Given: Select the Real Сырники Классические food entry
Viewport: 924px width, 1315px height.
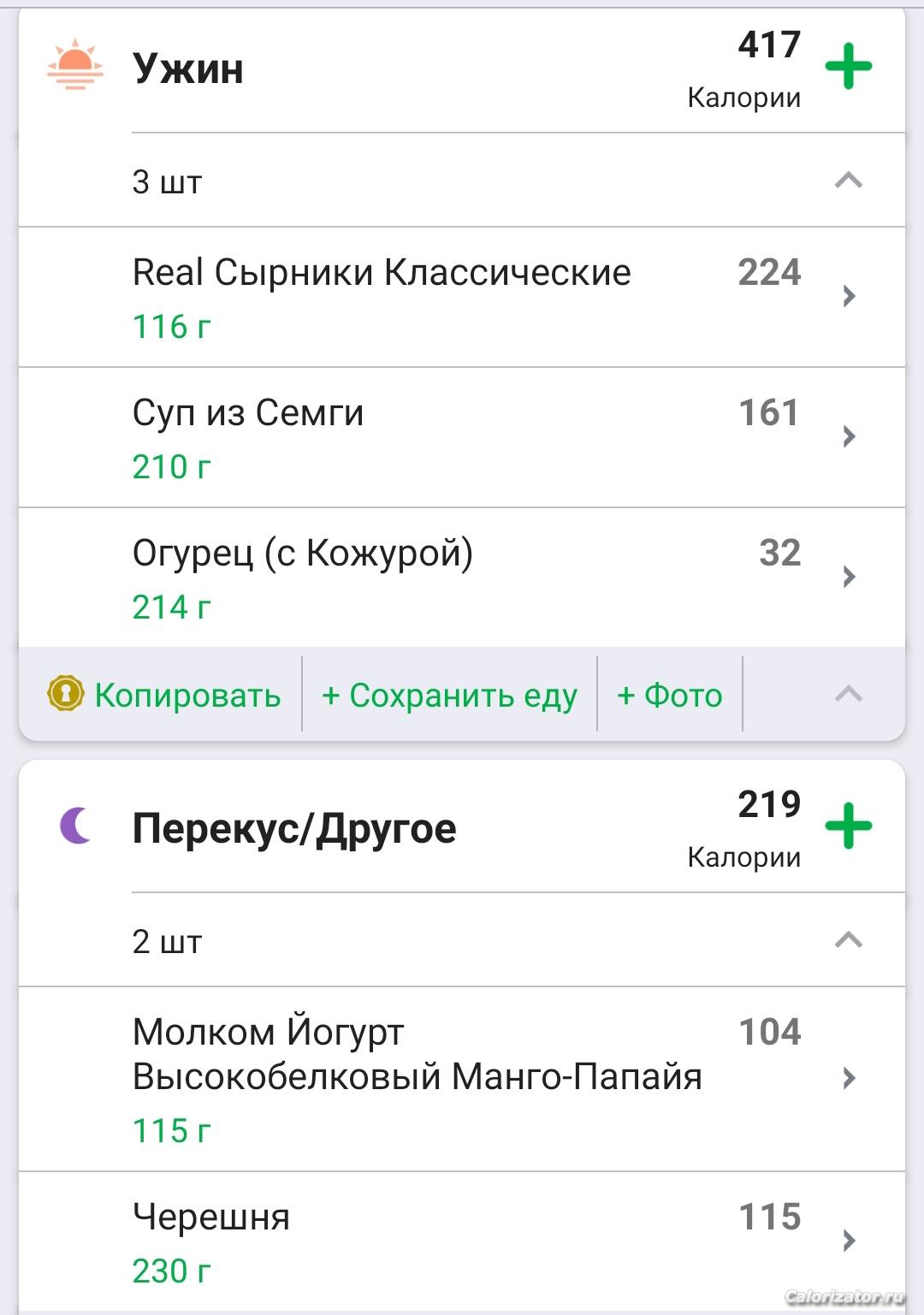Looking at the screenshot, I should pyautogui.click(x=382, y=296).
